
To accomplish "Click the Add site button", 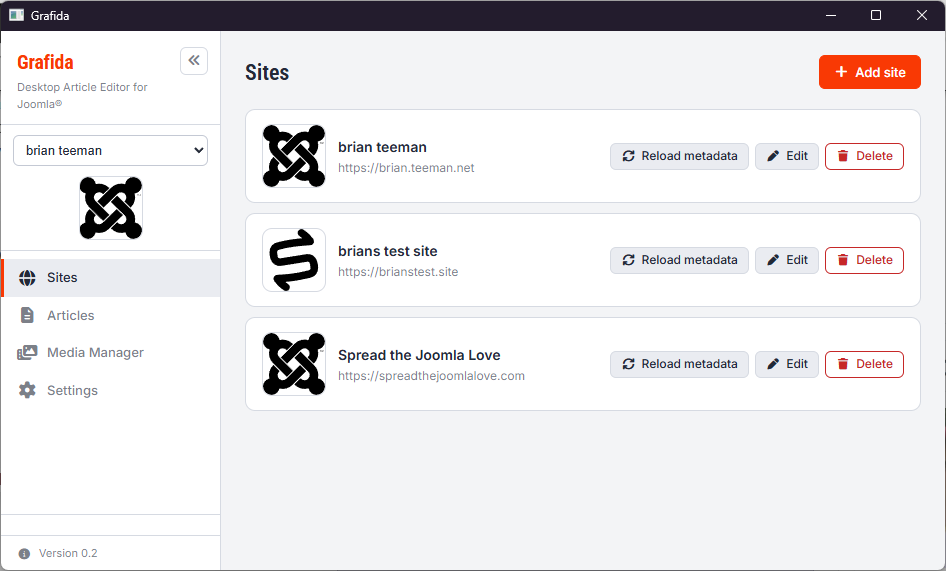I will [869, 72].
